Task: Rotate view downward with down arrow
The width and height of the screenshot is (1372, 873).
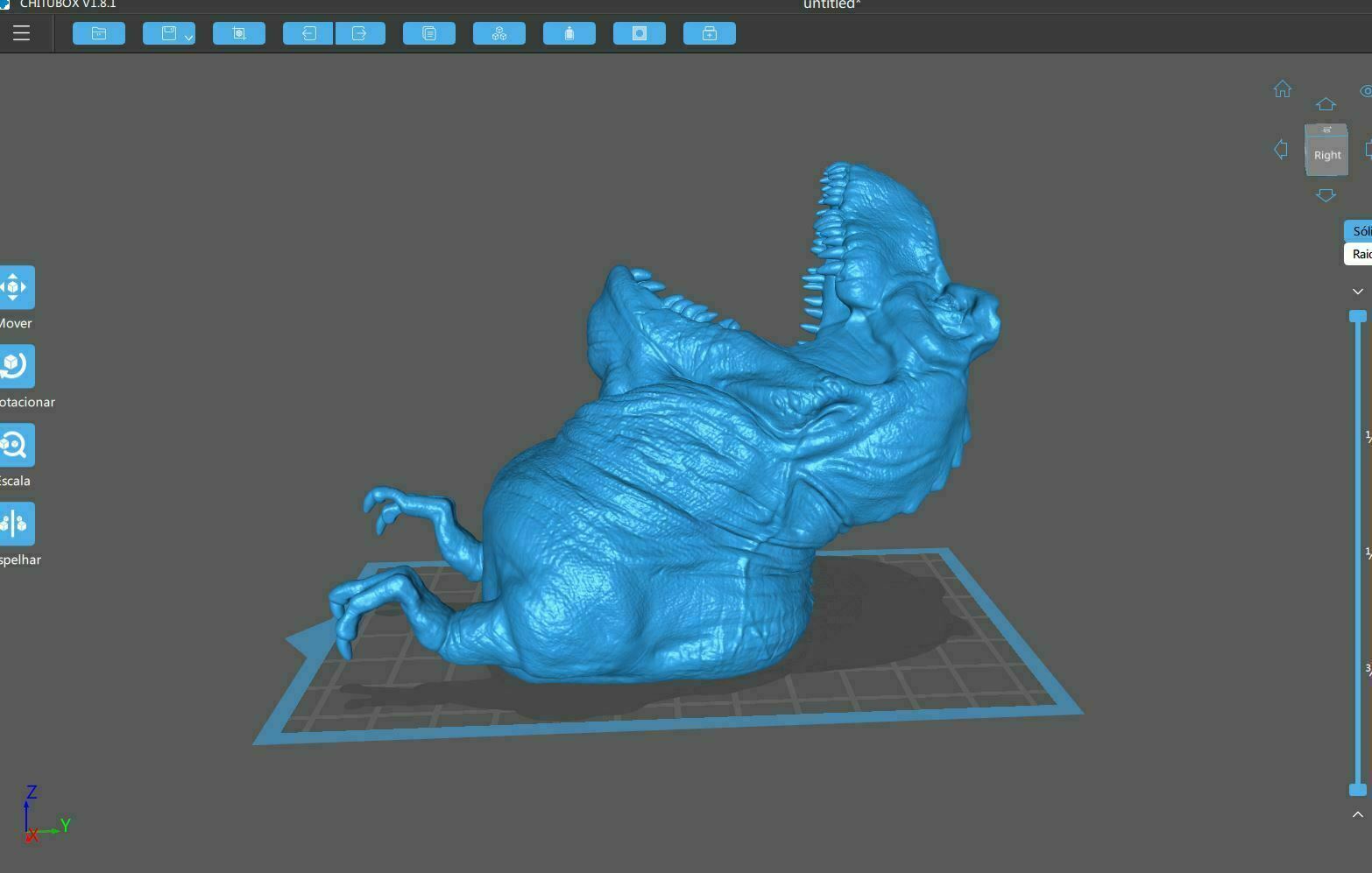Action: [x=1326, y=195]
